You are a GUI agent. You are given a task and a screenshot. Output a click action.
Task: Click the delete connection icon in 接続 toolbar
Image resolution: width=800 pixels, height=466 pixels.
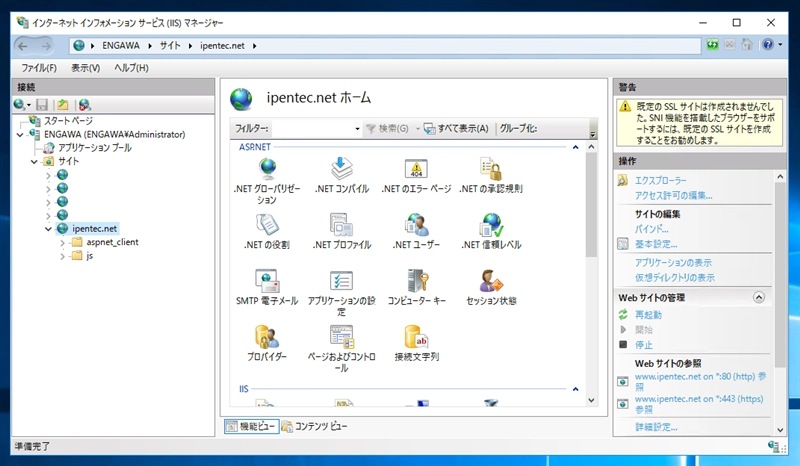(85, 105)
